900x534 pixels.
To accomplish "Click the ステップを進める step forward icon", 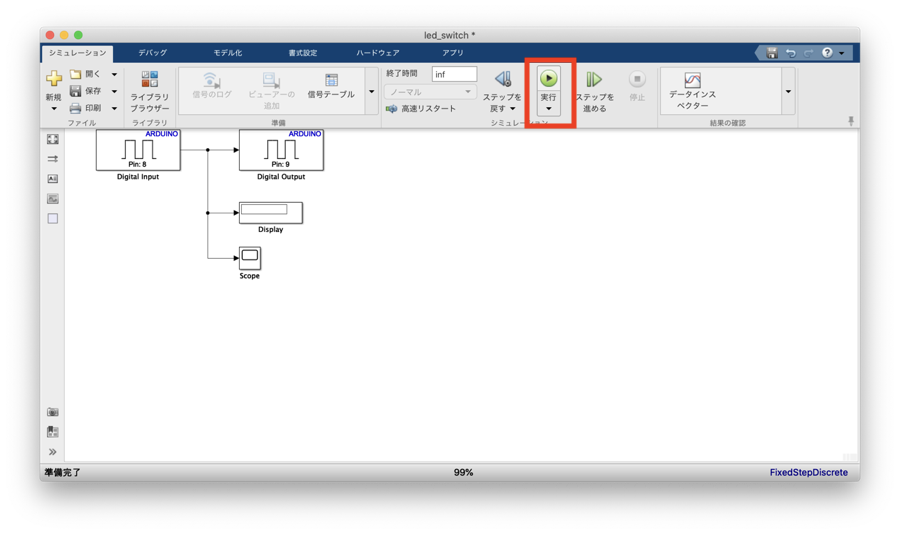I will pyautogui.click(x=594, y=80).
